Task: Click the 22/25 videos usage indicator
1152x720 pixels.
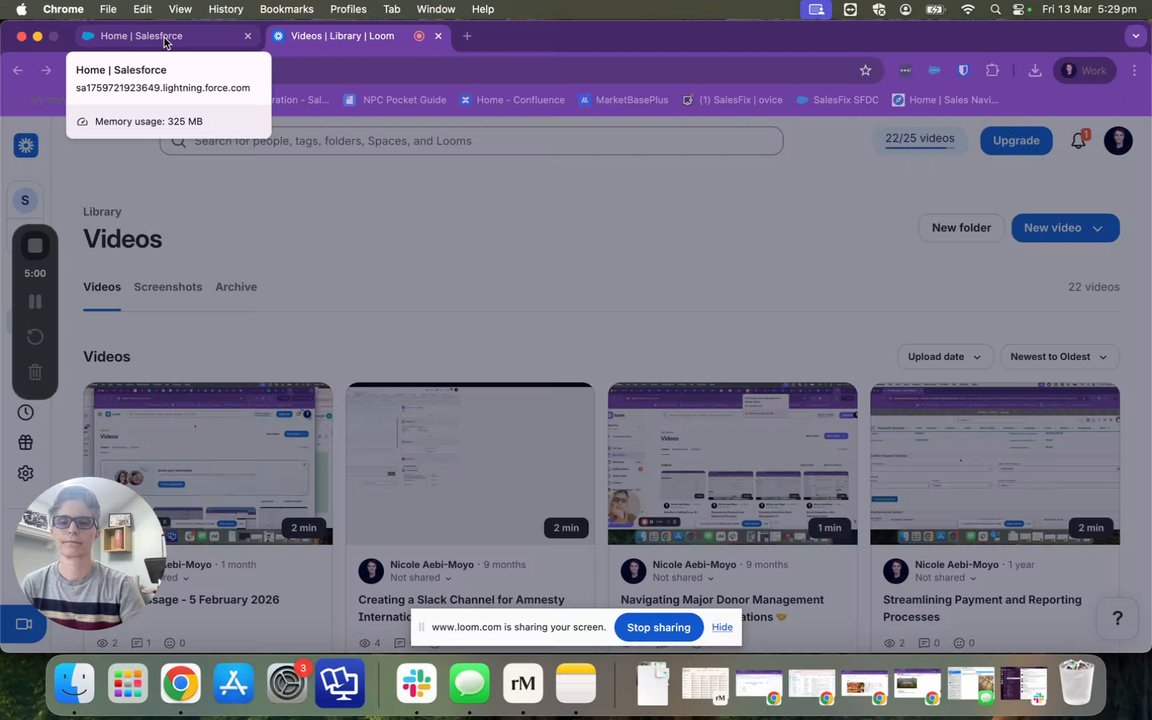Action: coord(920,140)
